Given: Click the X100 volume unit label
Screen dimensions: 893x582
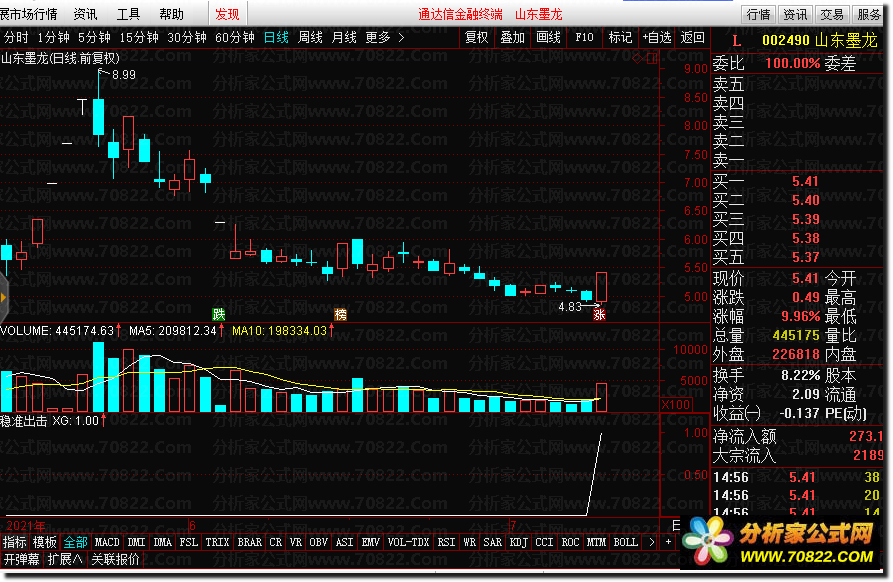Looking at the screenshot, I should (x=677, y=404).
